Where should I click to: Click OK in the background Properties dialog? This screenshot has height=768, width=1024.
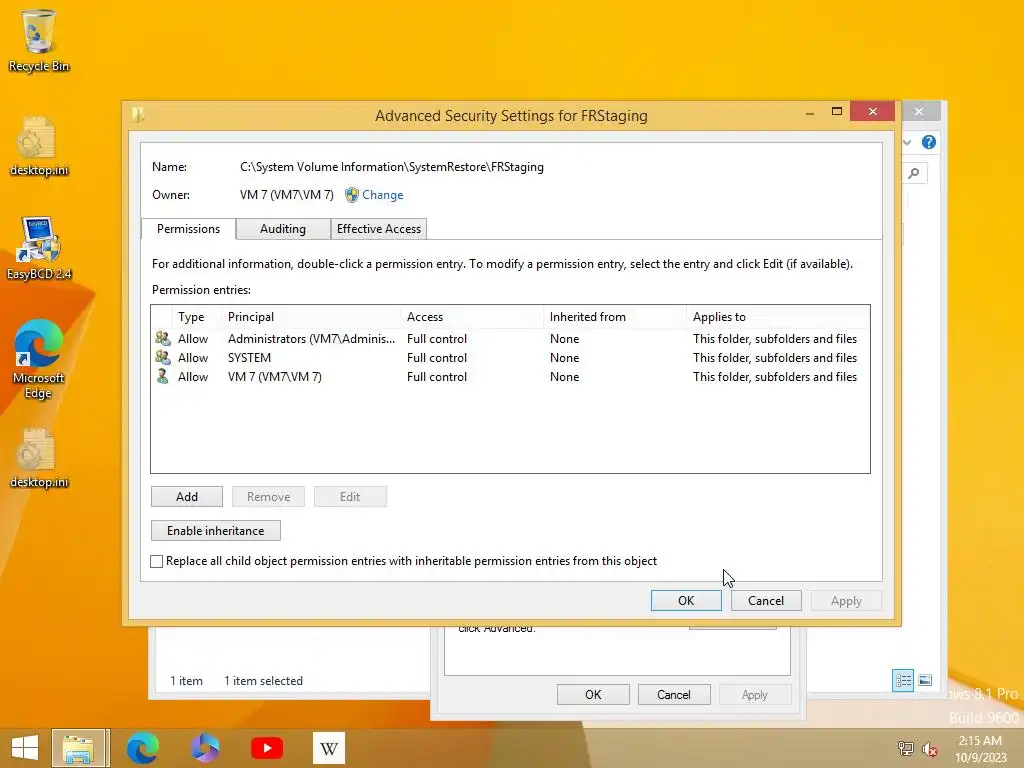(593, 695)
